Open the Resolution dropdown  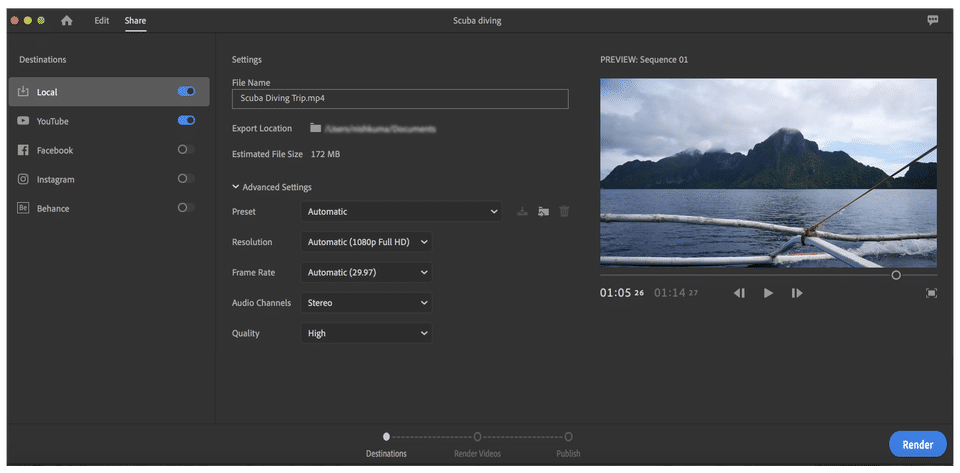click(366, 242)
